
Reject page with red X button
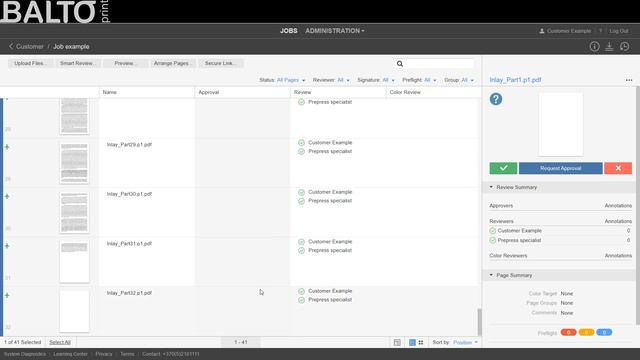(618, 168)
